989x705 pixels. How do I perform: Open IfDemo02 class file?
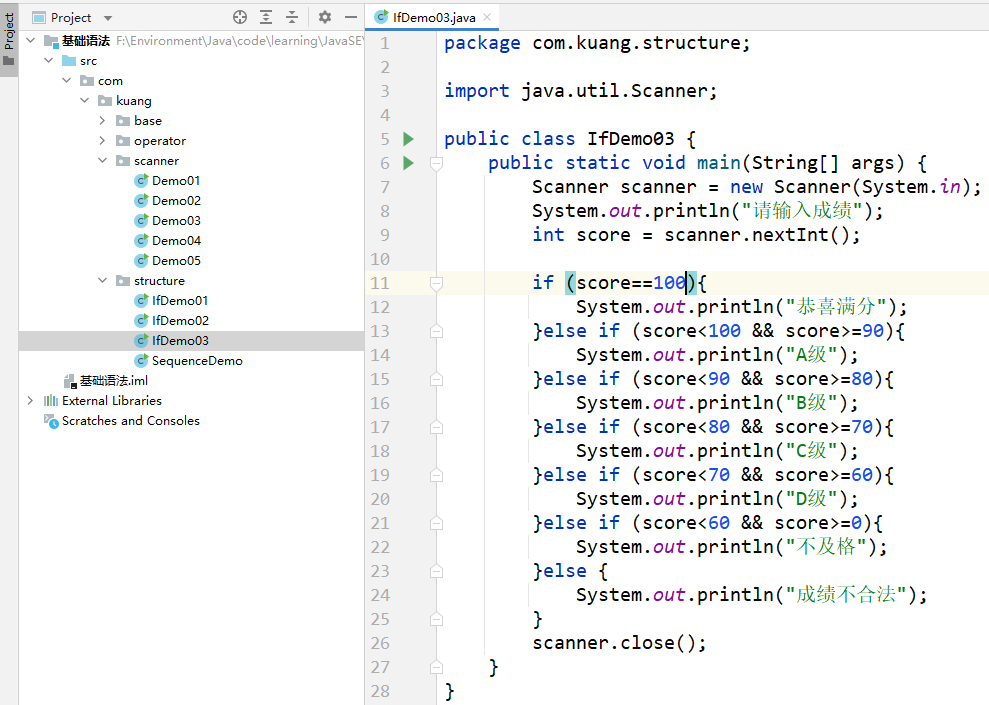point(180,320)
